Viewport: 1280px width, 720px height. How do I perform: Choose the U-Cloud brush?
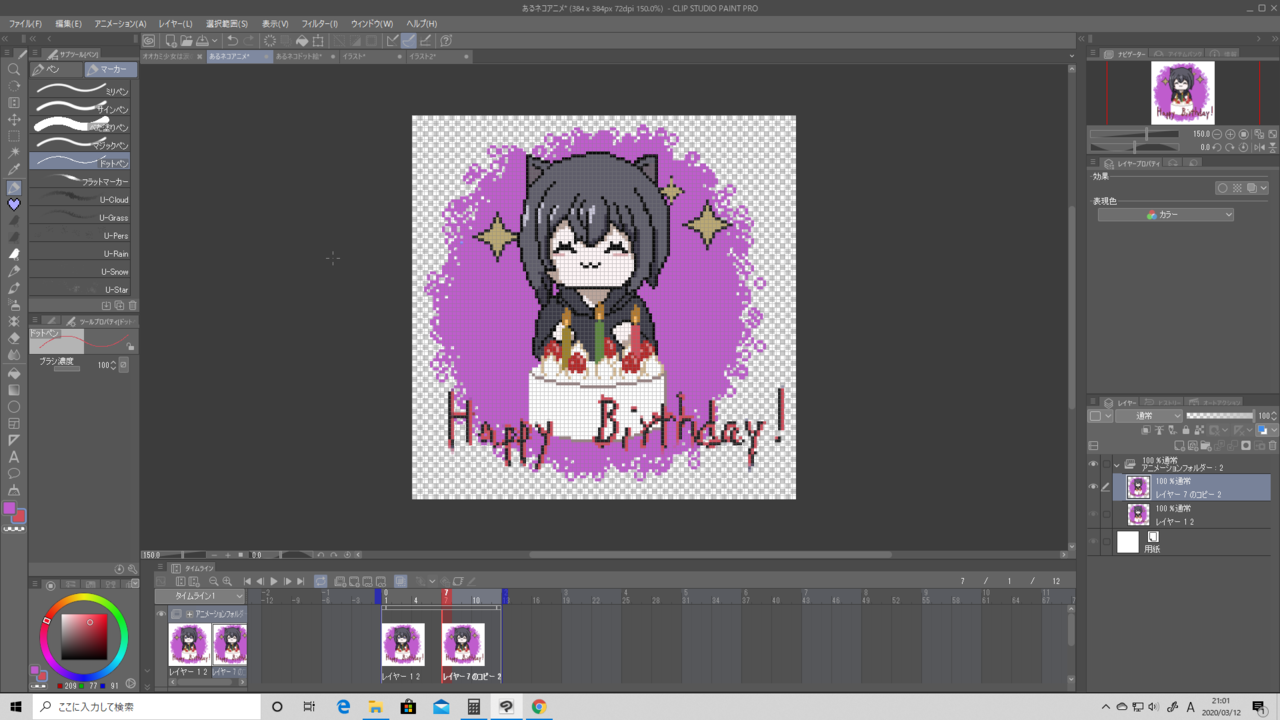click(81, 199)
